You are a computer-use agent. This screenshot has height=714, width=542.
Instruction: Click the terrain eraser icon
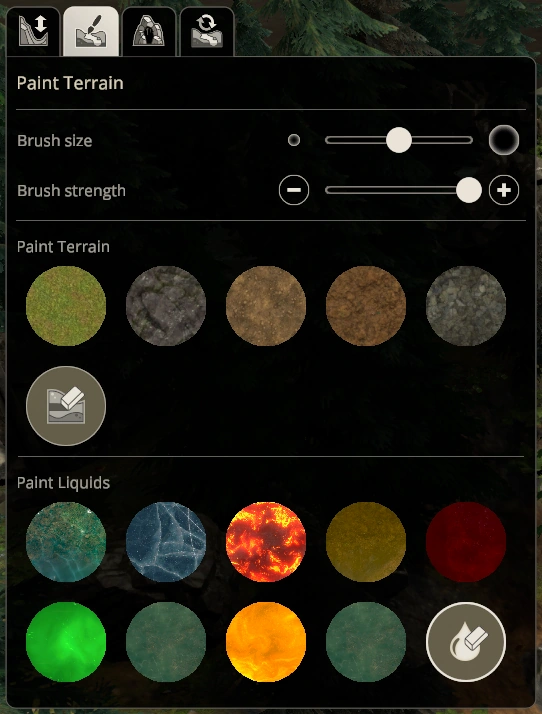point(66,406)
